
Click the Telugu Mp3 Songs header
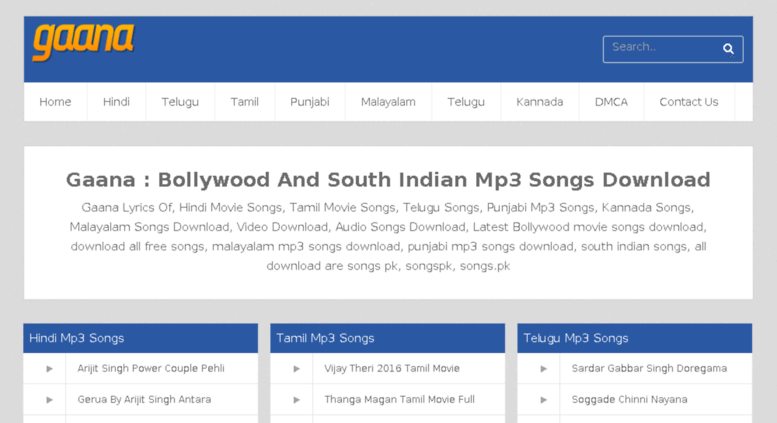(635, 338)
